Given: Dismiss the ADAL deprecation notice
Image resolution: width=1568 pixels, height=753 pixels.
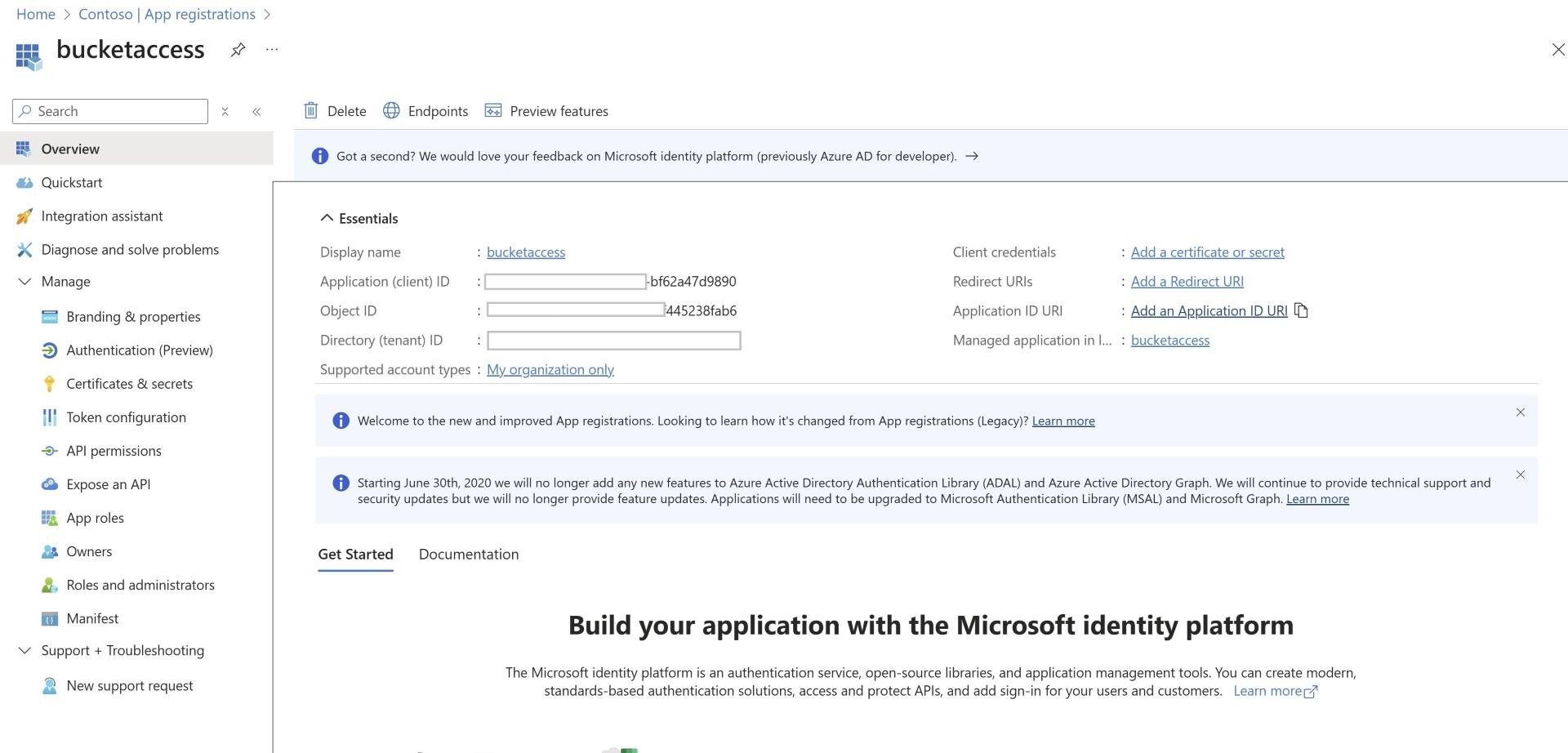Looking at the screenshot, I should click(x=1520, y=475).
